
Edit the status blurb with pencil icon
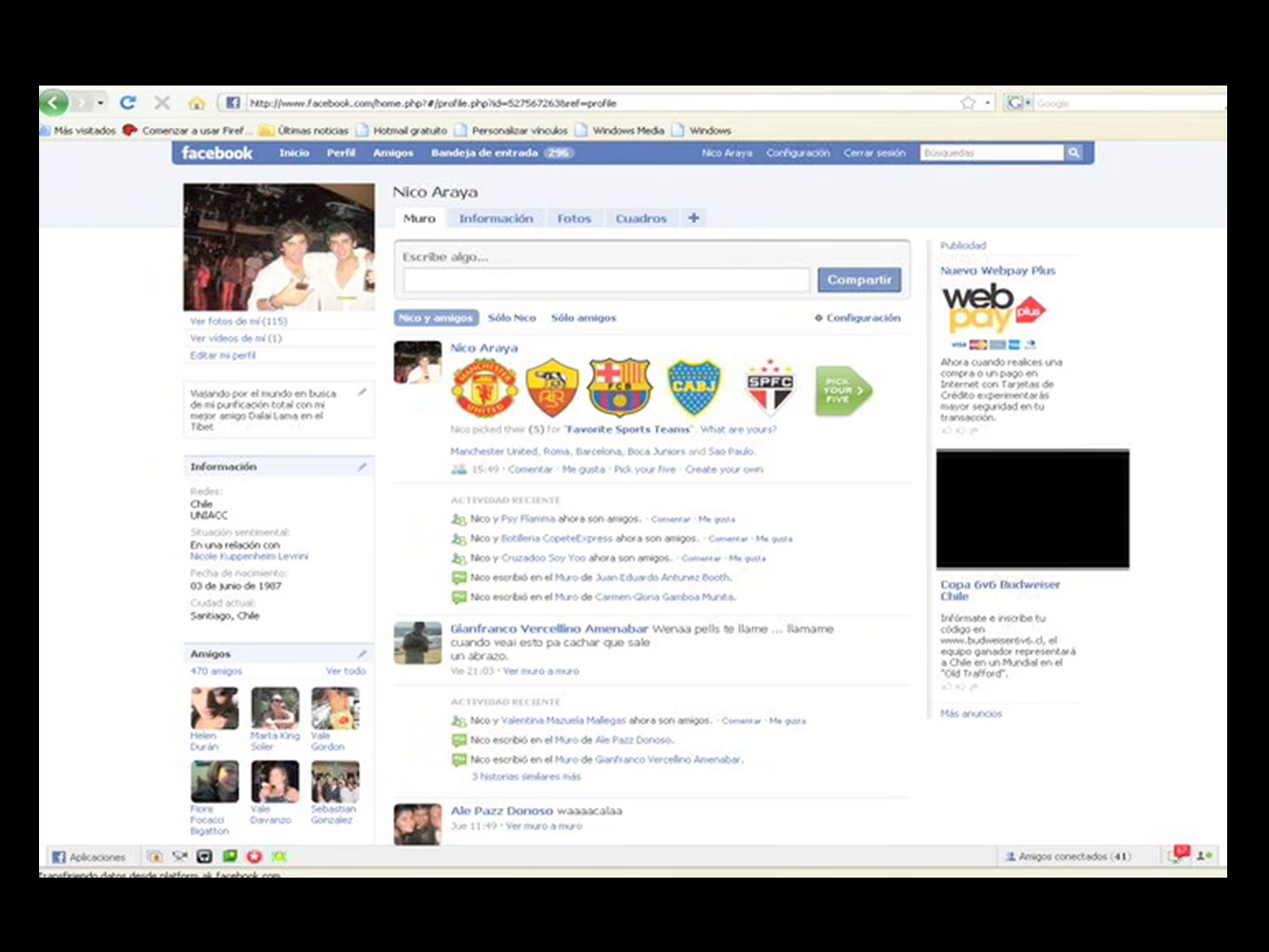(x=362, y=392)
